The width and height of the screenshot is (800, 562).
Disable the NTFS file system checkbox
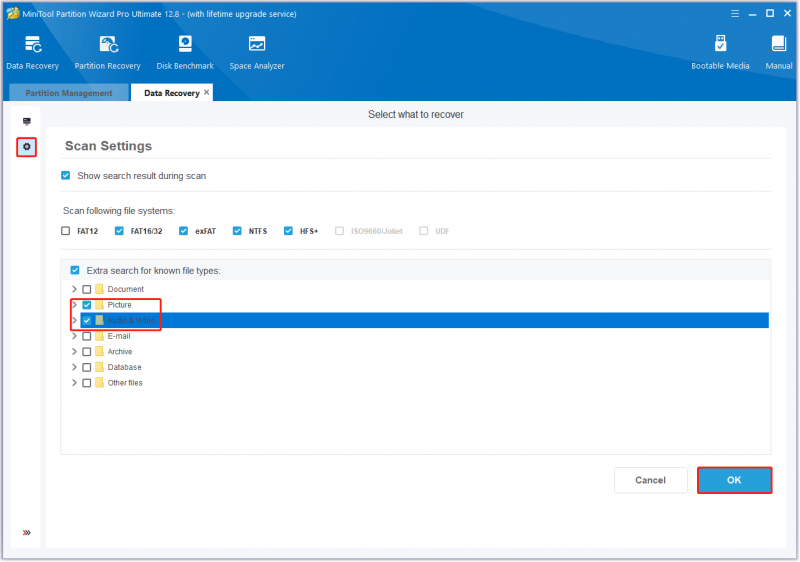(x=237, y=231)
